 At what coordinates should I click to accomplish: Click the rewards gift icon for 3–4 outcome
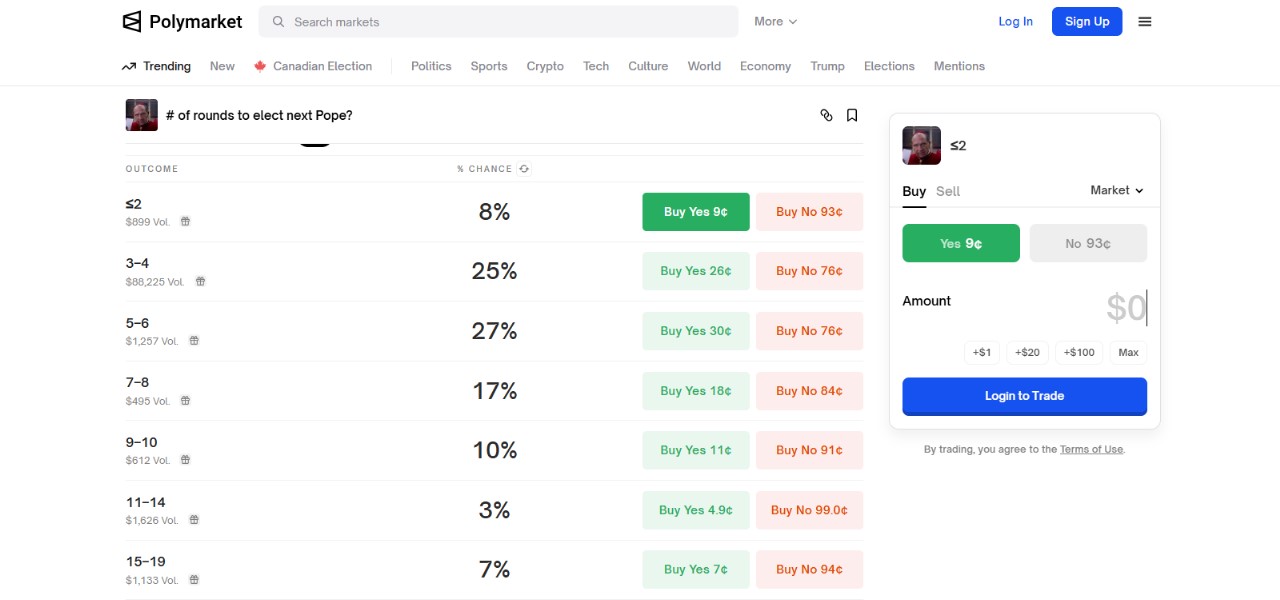(x=200, y=282)
